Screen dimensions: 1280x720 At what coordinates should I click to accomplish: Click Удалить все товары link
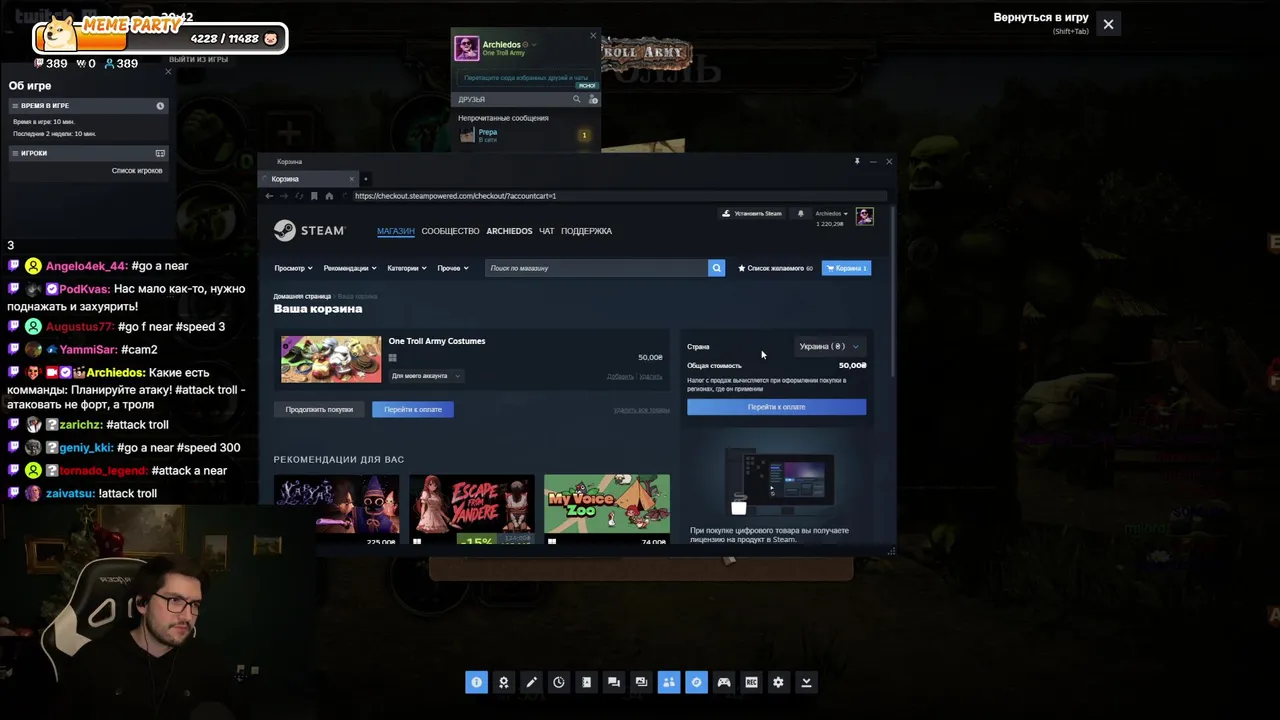641,410
